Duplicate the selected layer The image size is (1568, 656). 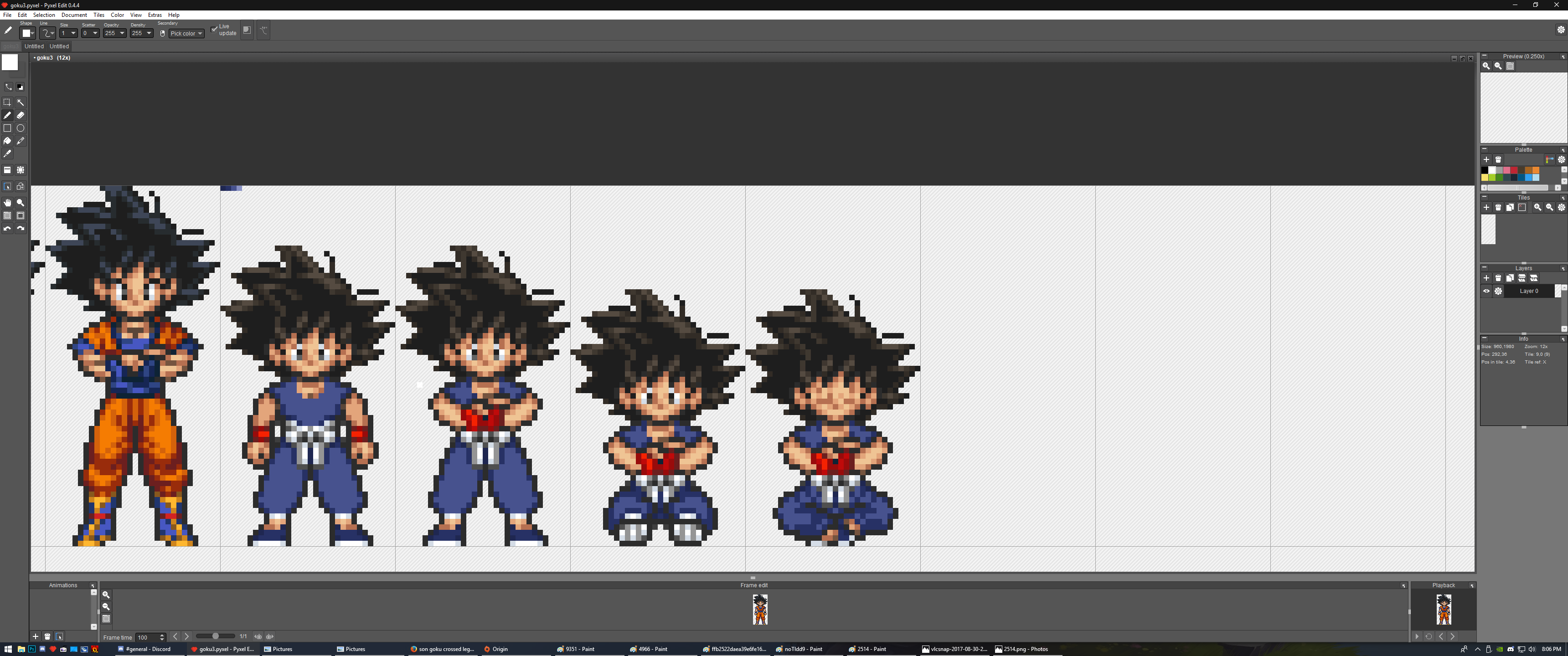click(1510, 278)
